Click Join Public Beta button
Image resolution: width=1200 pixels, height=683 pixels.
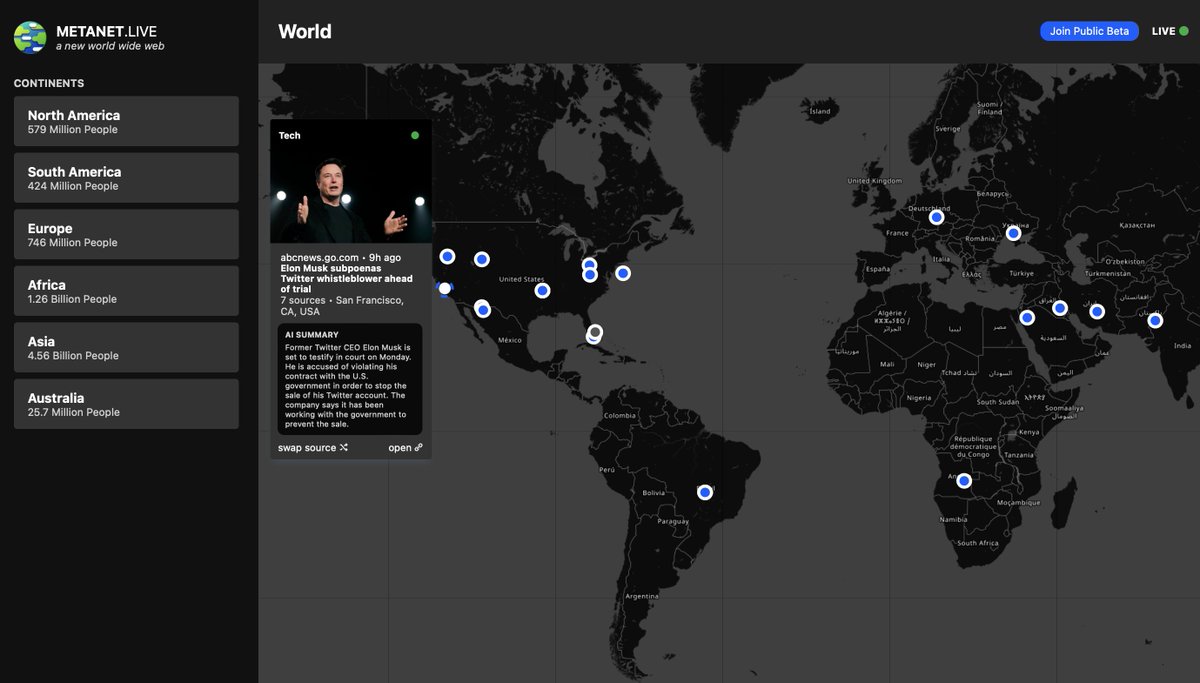[x=1089, y=31]
